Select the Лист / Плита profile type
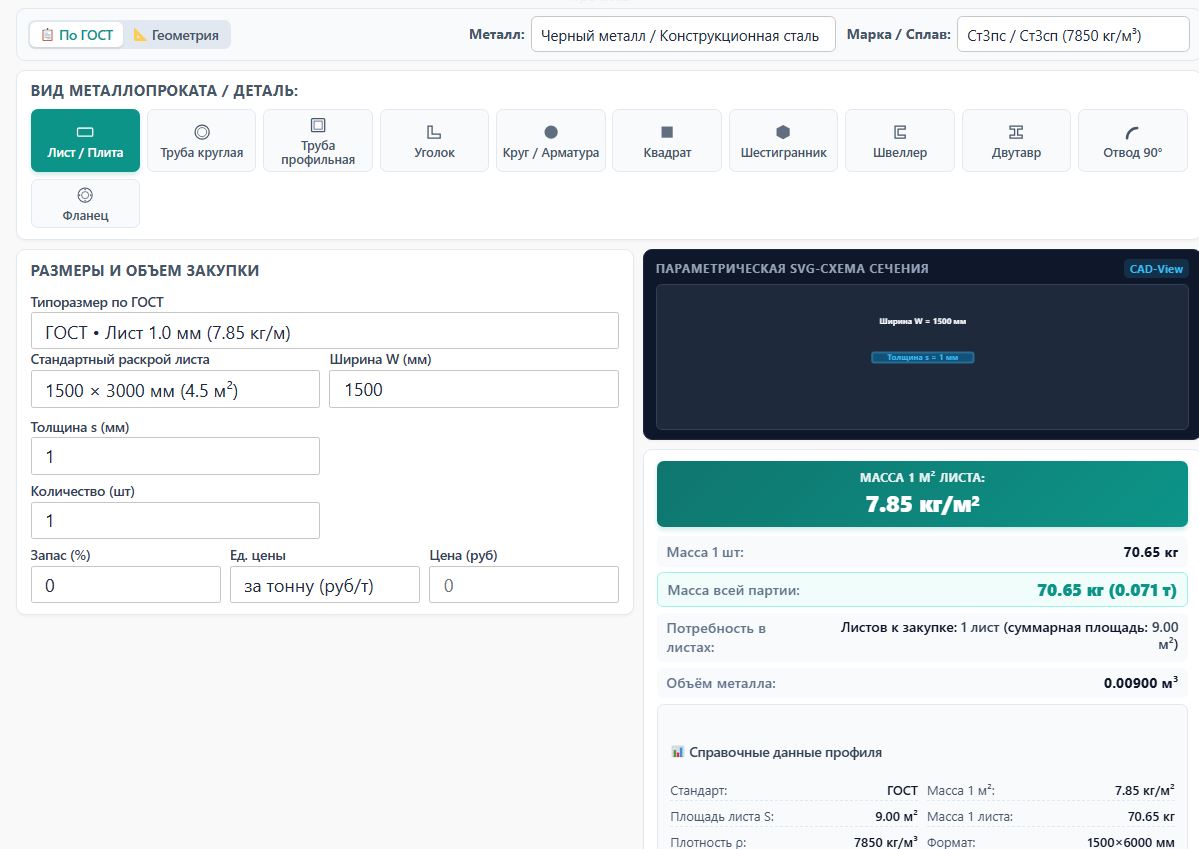This screenshot has height=849, width=1199. pyautogui.click(x=85, y=141)
